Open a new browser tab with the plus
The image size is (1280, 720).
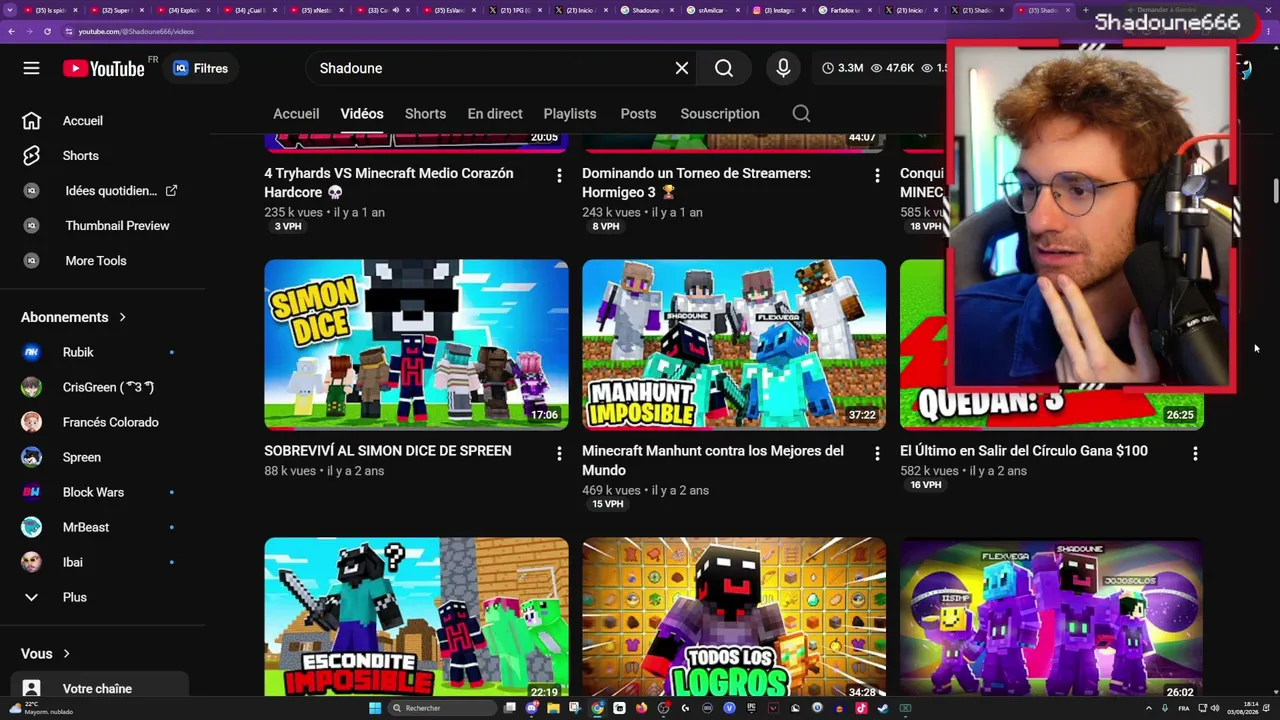click(x=1085, y=10)
